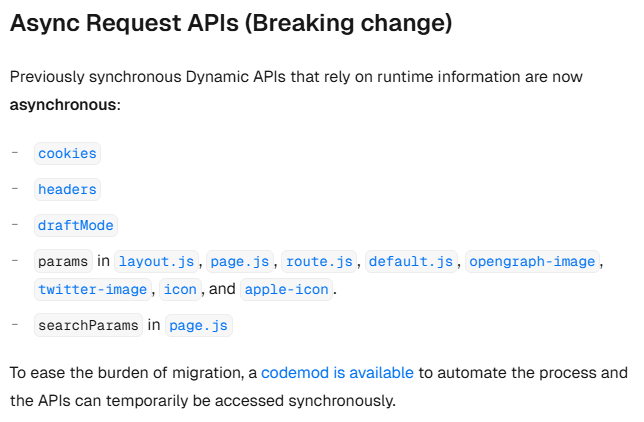Follow the 'codemod is available' link
The image size is (644, 422).
[x=337, y=373]
